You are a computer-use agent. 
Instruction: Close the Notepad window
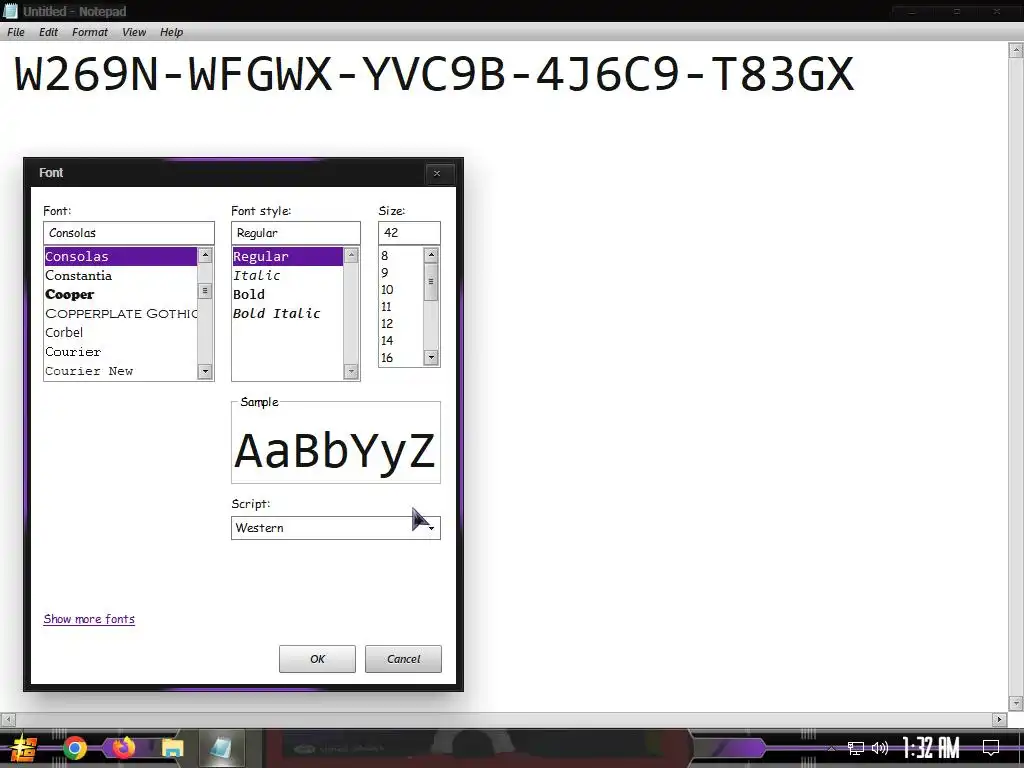pos(997,11)
